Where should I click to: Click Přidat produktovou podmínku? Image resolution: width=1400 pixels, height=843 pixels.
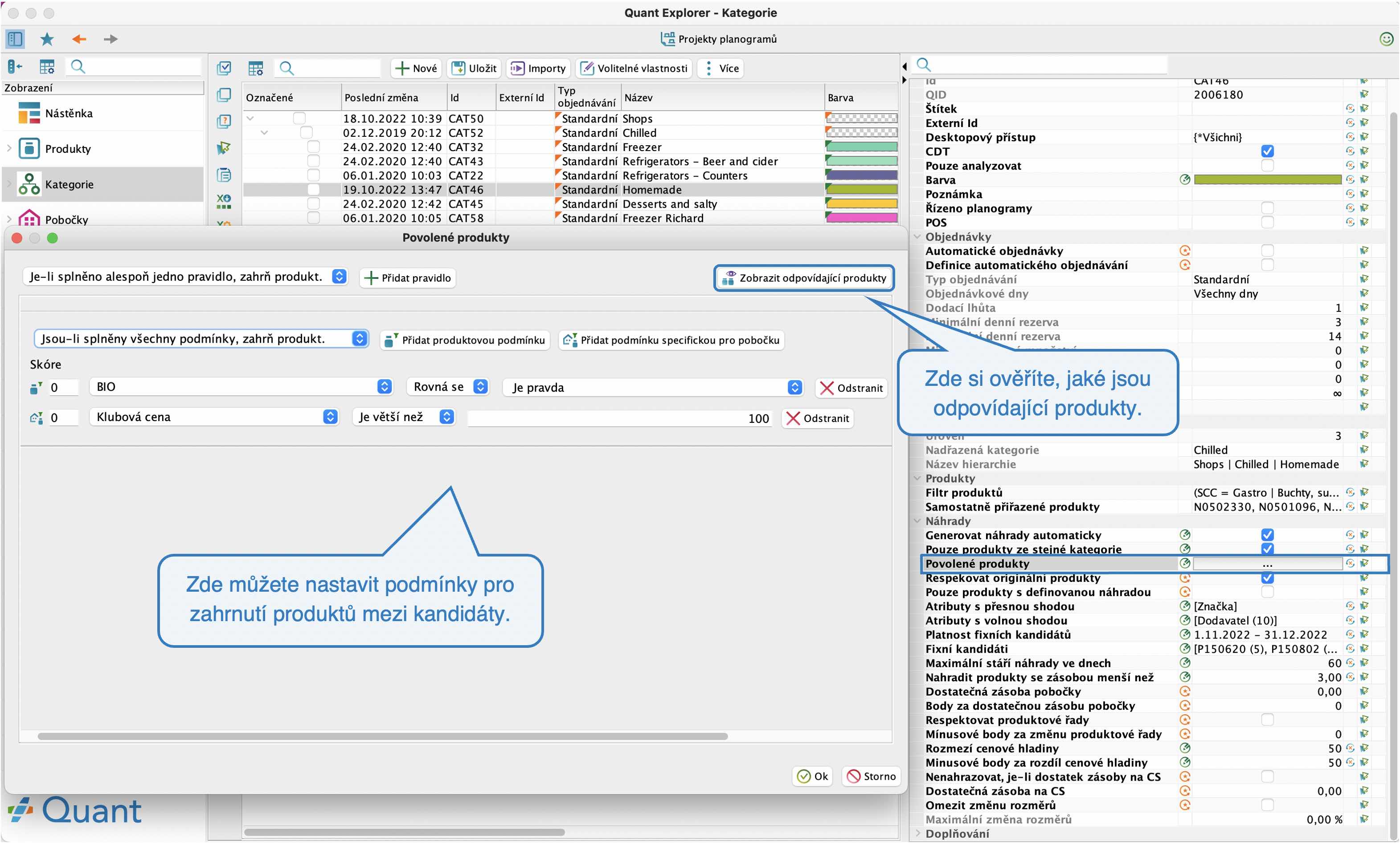[x=465, y=340]
